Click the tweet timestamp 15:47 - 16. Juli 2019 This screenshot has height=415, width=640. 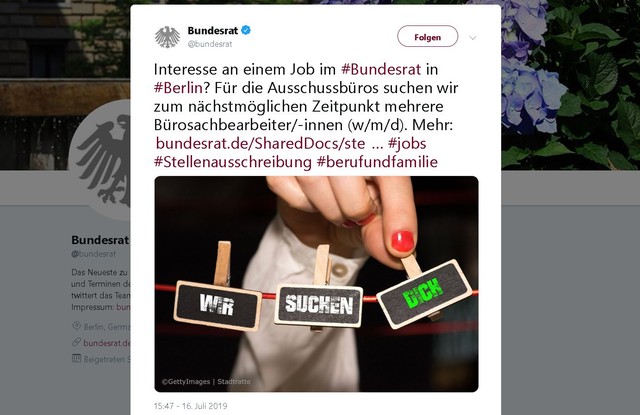191,406
